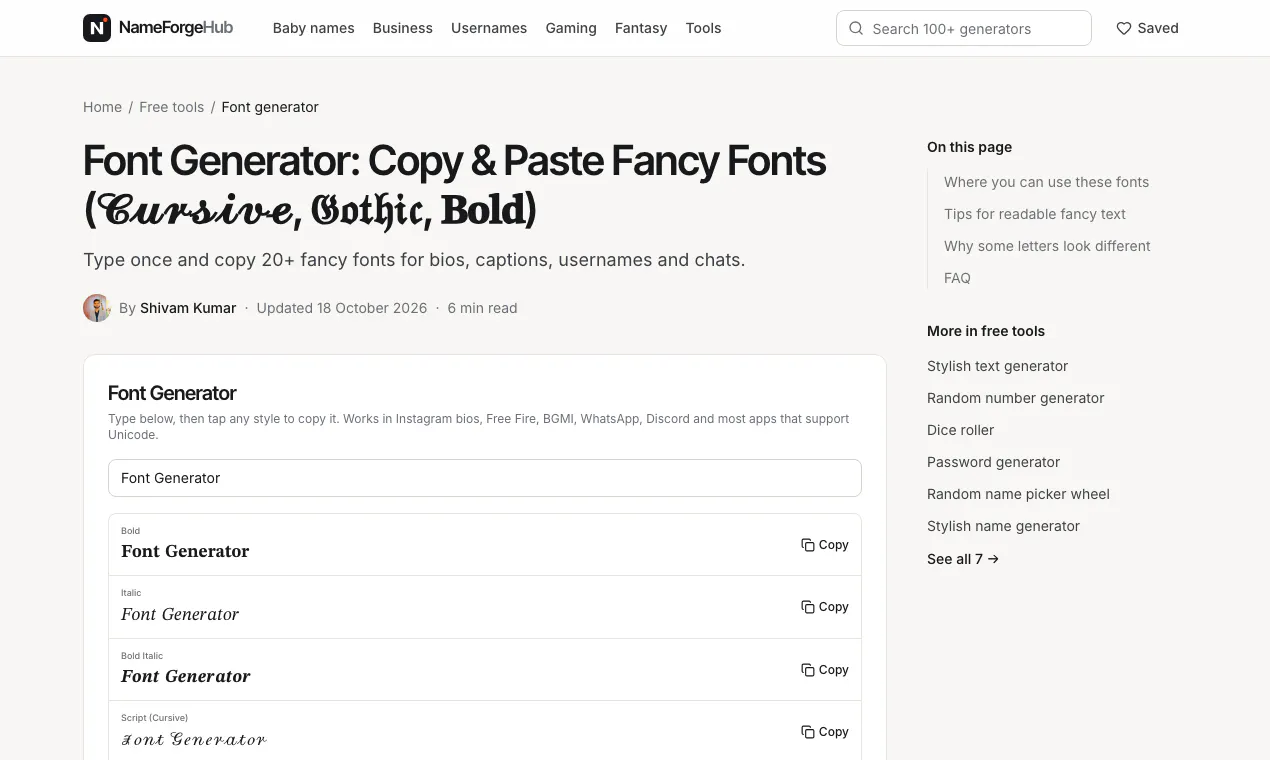Image resolution: width=1270 pixels, height=760 pixels.
Task: Copy the Script (Cursive) font style
Action: pyautogui.click(x=825, y=732)
